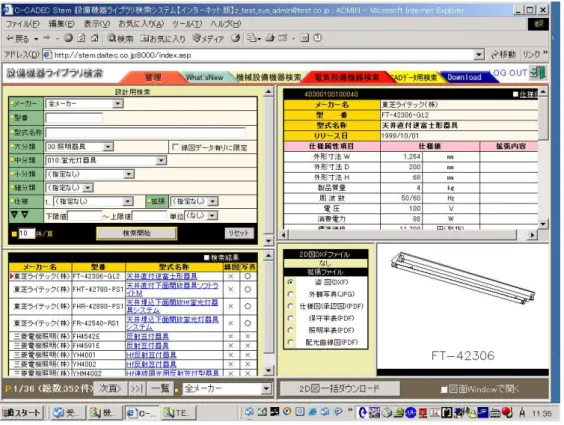
Task: Open the address bar dropdown arrow
Action: 479,55
